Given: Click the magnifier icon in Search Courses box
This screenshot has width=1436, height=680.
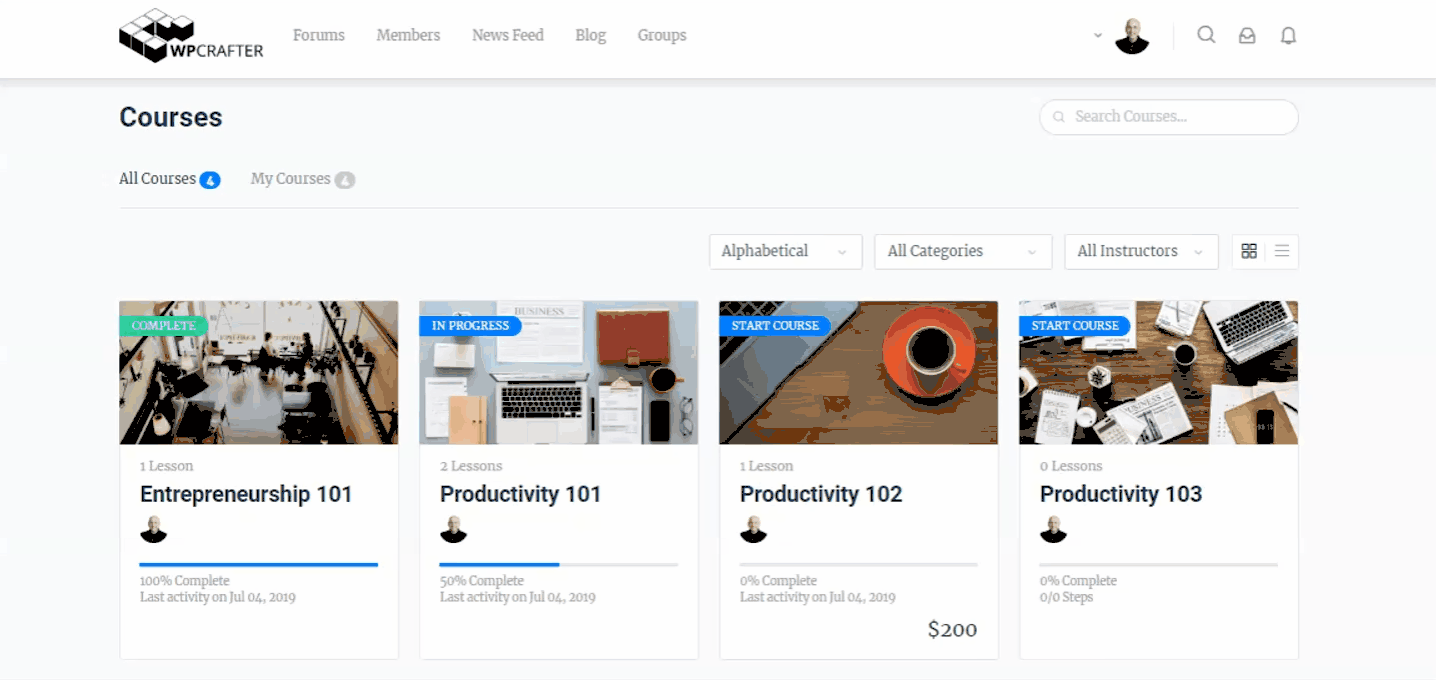Looking at the screenshot, I should click(x=1059, y=117).
